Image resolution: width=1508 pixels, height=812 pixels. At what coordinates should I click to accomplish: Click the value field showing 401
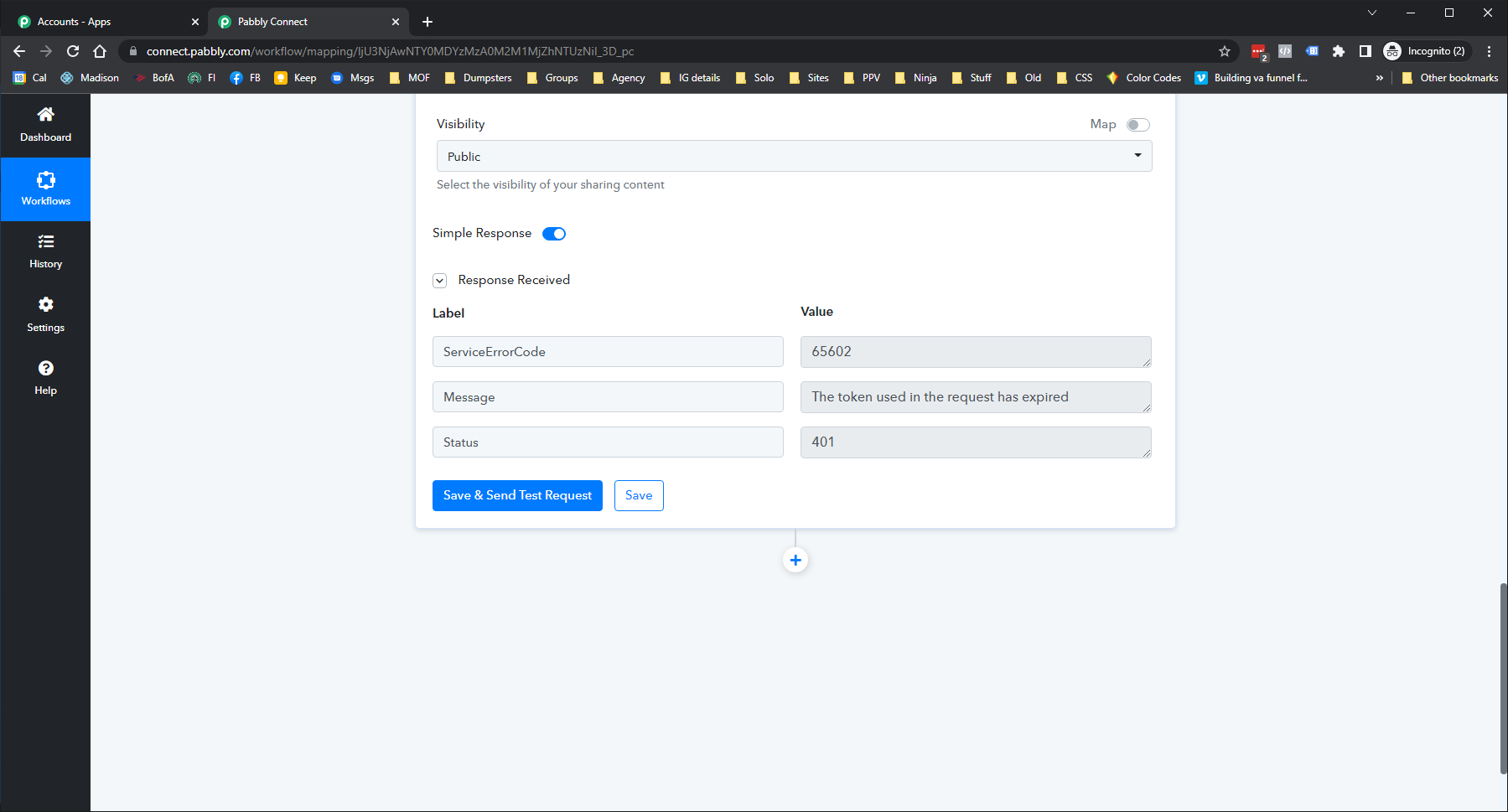point(976,442)
